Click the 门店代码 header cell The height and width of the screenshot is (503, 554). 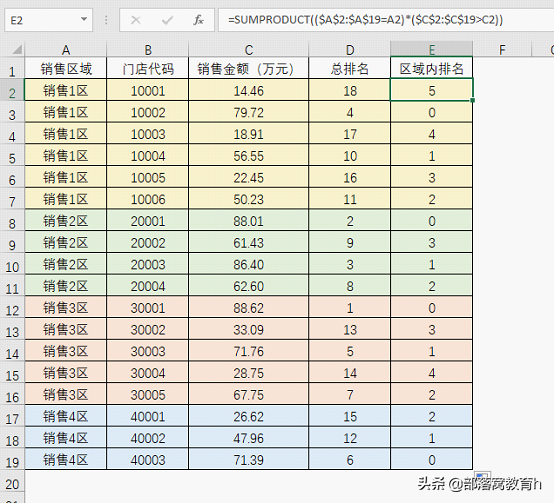click(148, 68)
